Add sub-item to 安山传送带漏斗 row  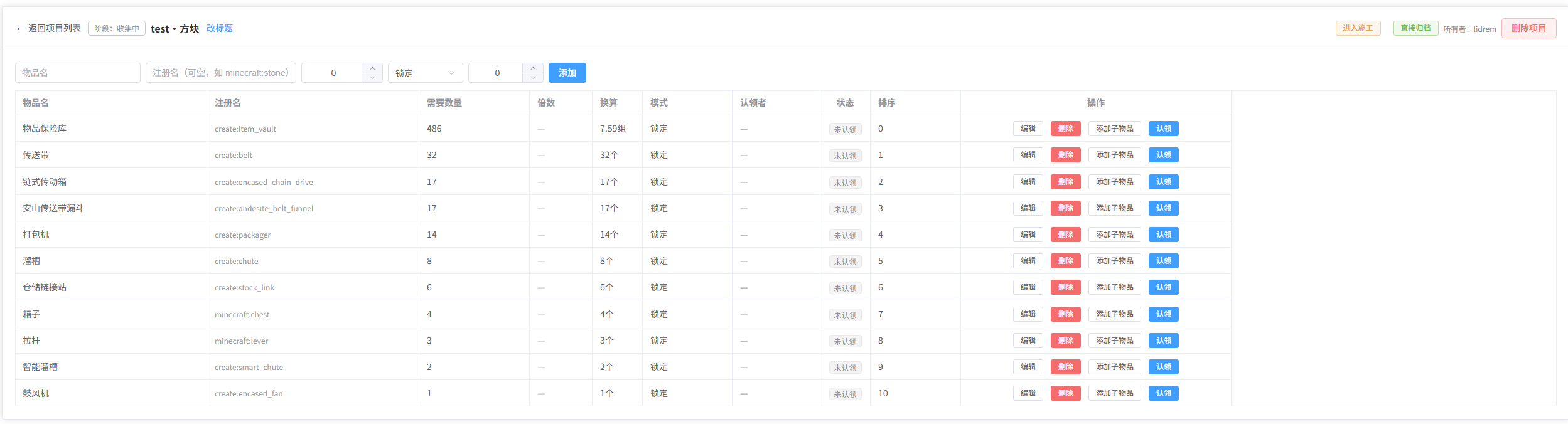click(1115, 208)
